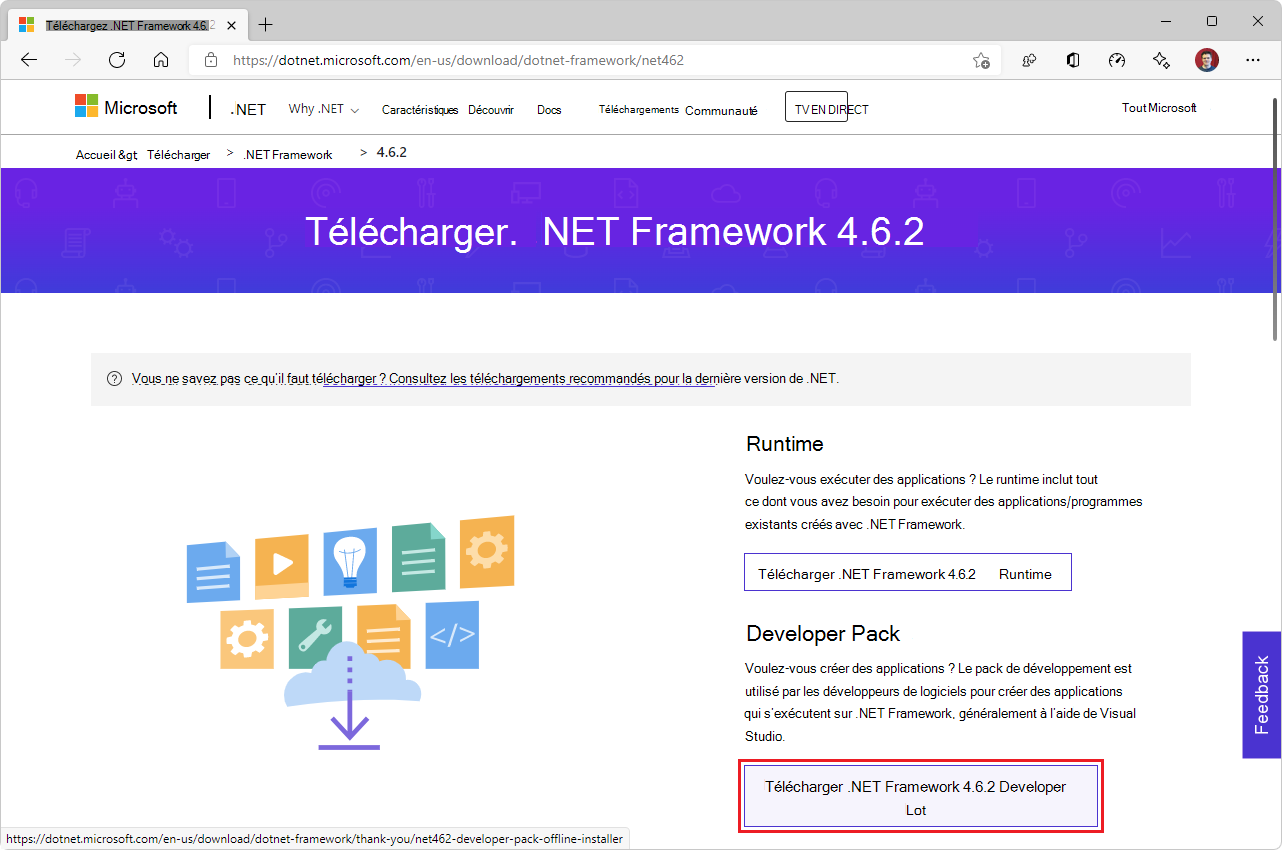Open the Microsoft 365 sidebar icon
The width and height of the screenshot is (1282, 850).
pyautogui.click(x=1072, y=60)
